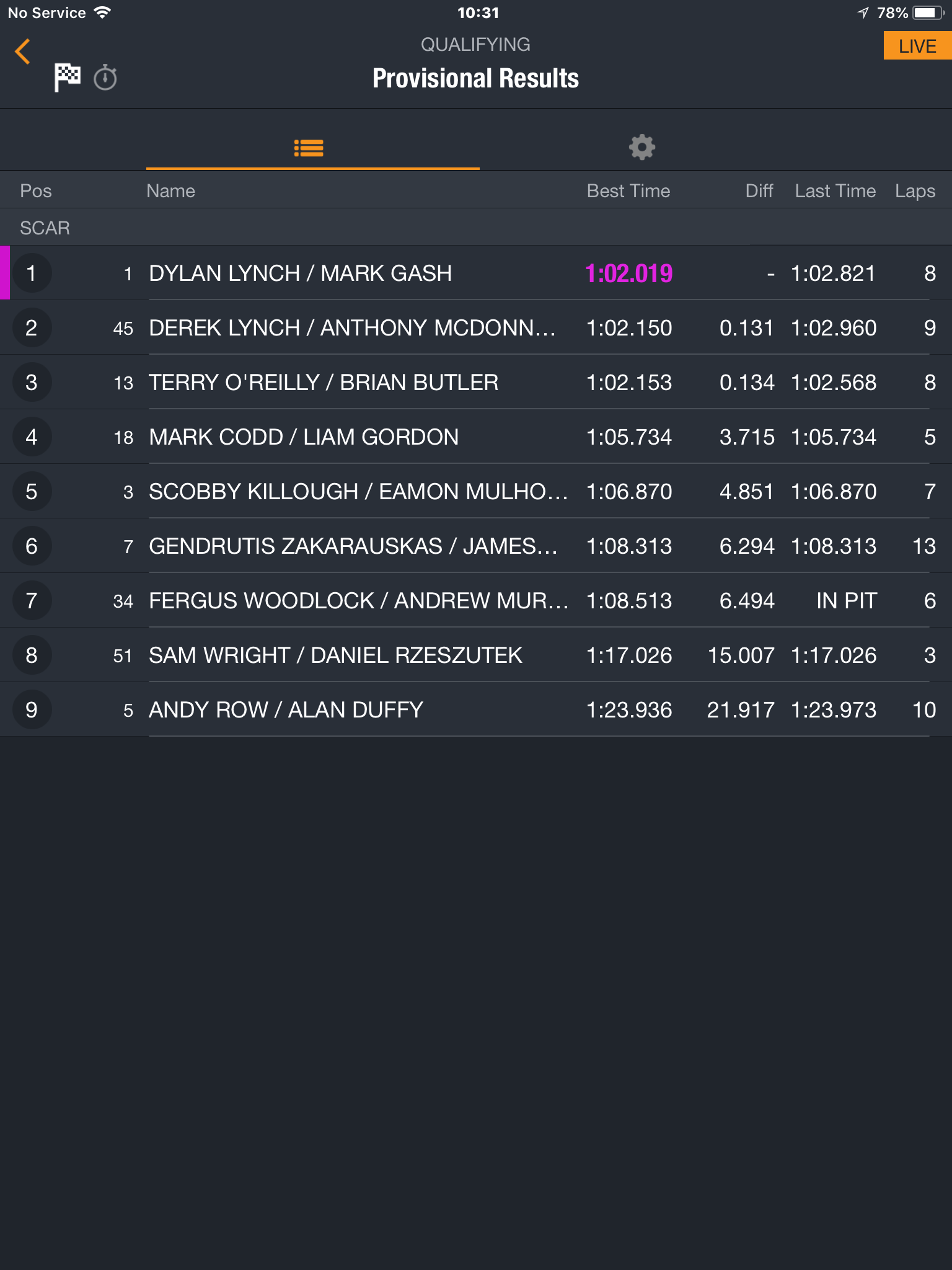Tap the checkered flag icon
The image size is (952, 1270).
[67, 77]
